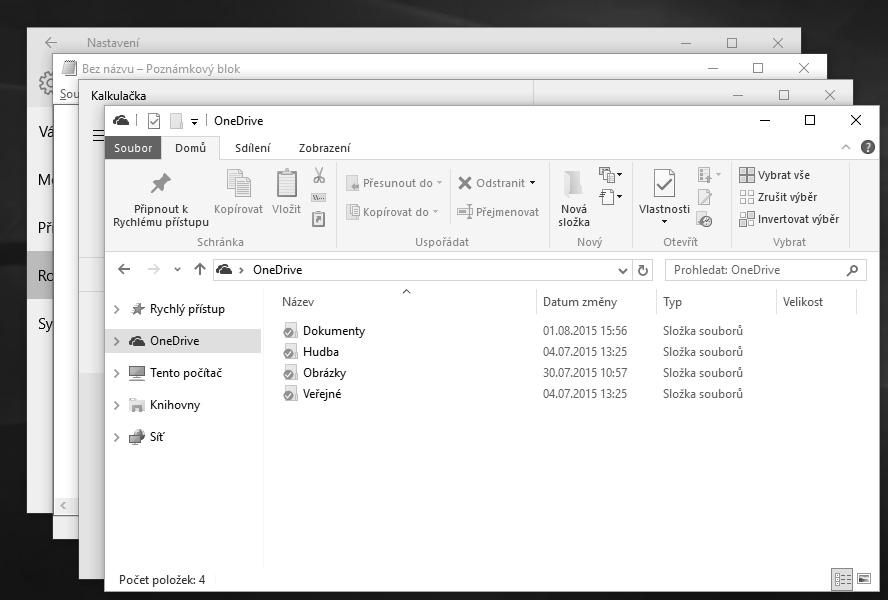Open the New item dropdown above Easy access

click(x=610, y=174)
